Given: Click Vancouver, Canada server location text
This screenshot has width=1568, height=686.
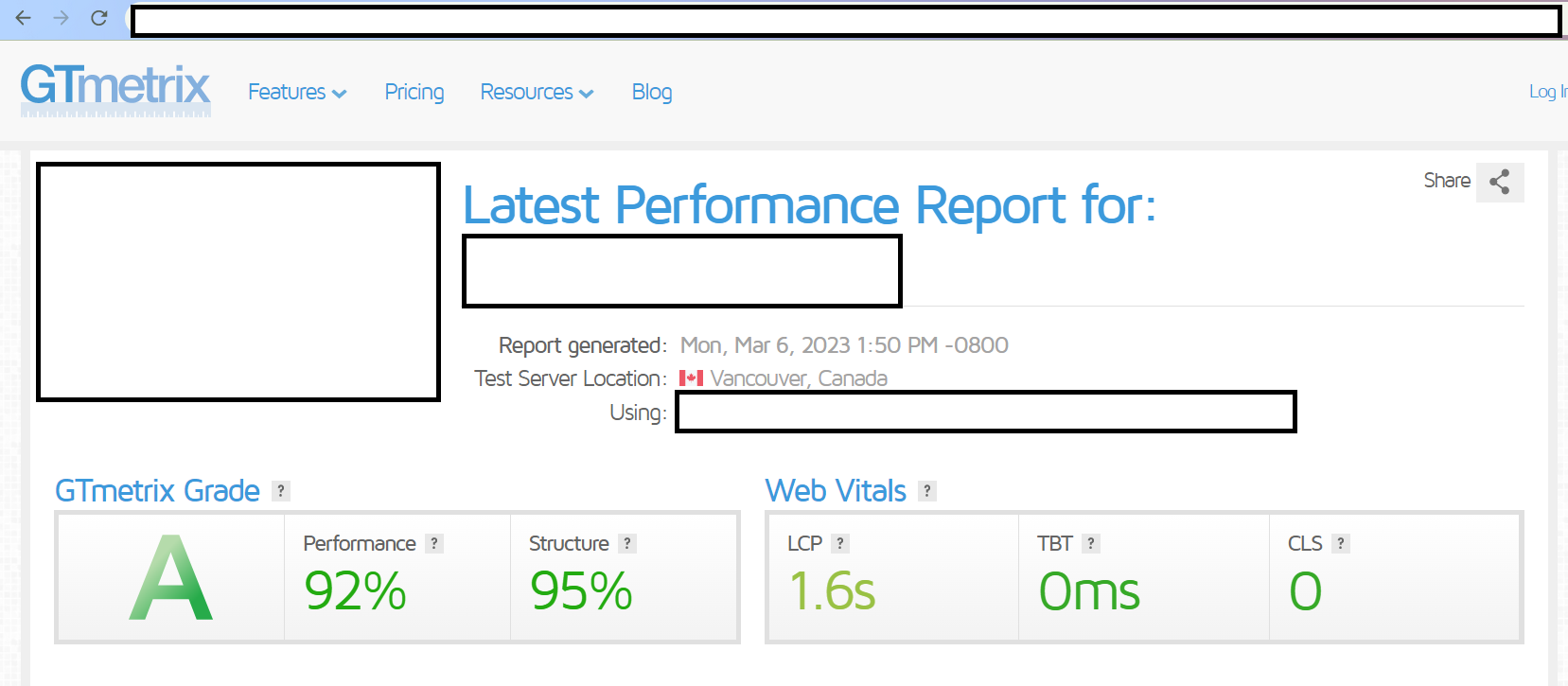Looking at the screenshot, I should (799, 378).
